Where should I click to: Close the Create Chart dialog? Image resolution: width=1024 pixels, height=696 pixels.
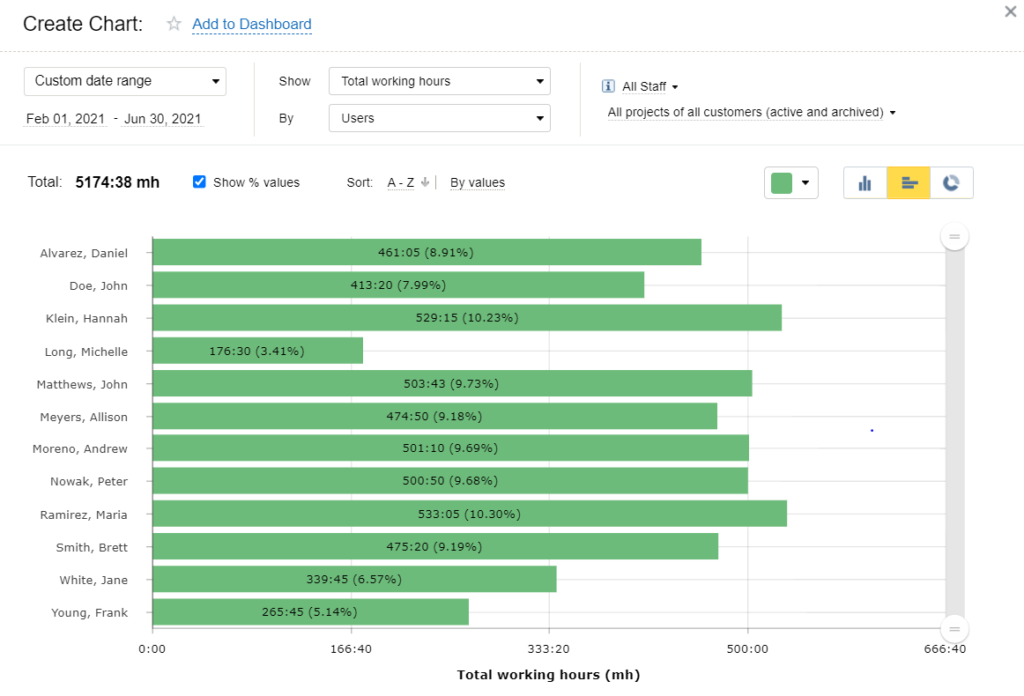pos(1009,12)
